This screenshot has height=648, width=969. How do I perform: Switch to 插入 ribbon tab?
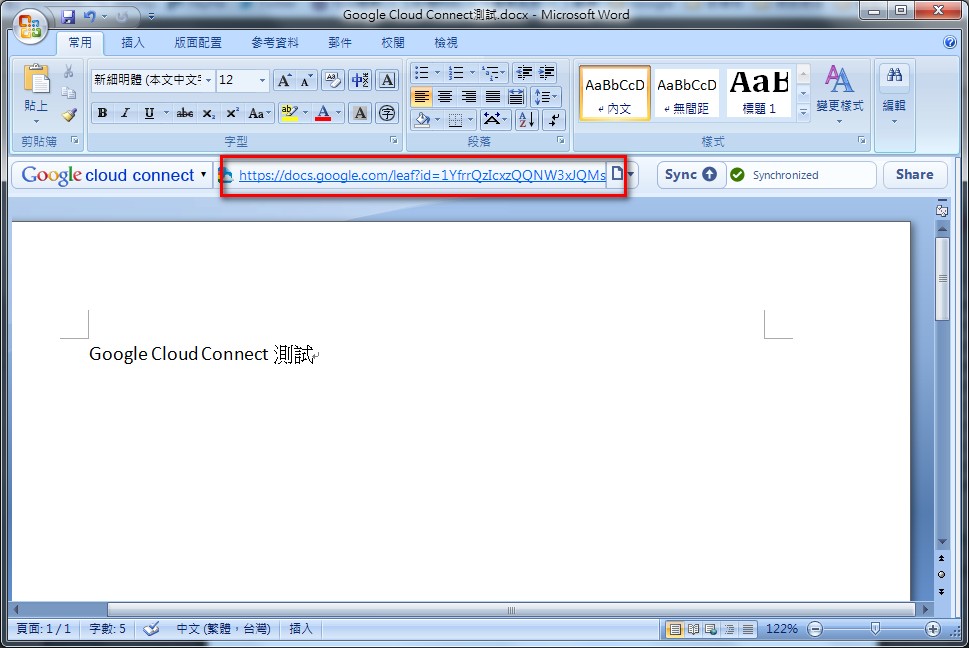(x=133, y=43)
